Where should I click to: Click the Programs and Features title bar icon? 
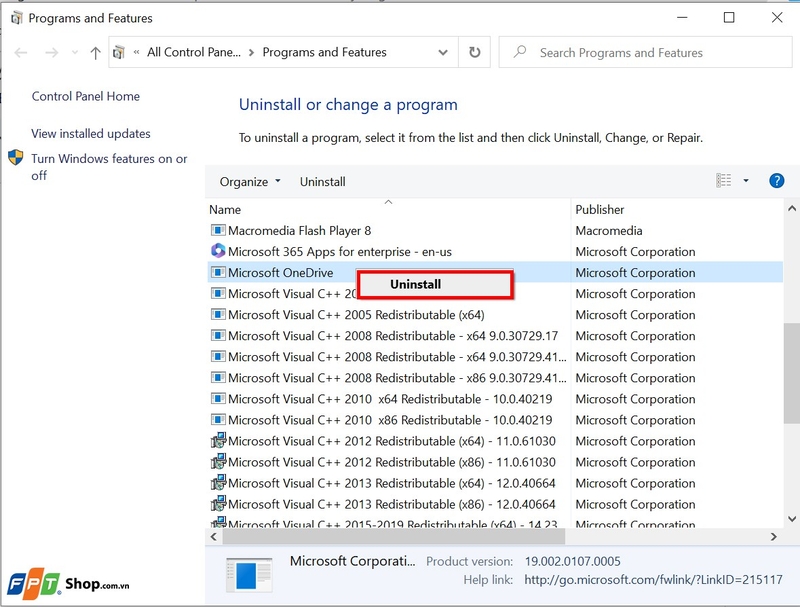[17, 18]
